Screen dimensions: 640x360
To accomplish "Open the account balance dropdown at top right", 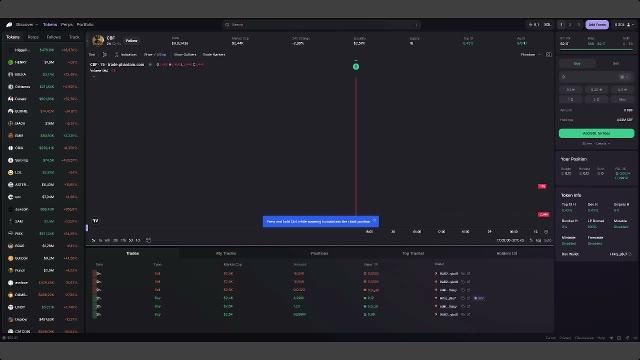I will tap(624, 25).
